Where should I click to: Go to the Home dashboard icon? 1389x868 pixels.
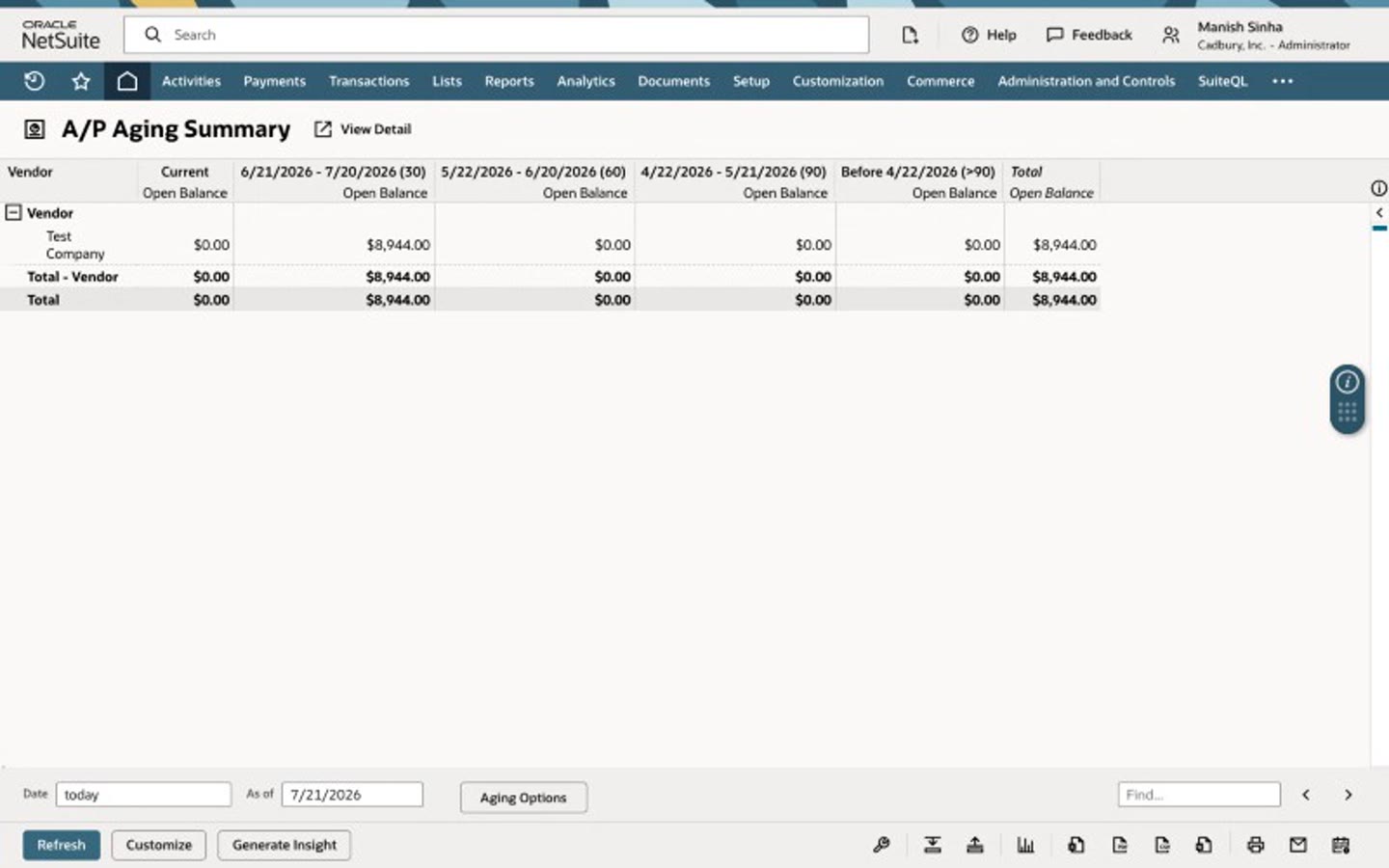point(127,81)
